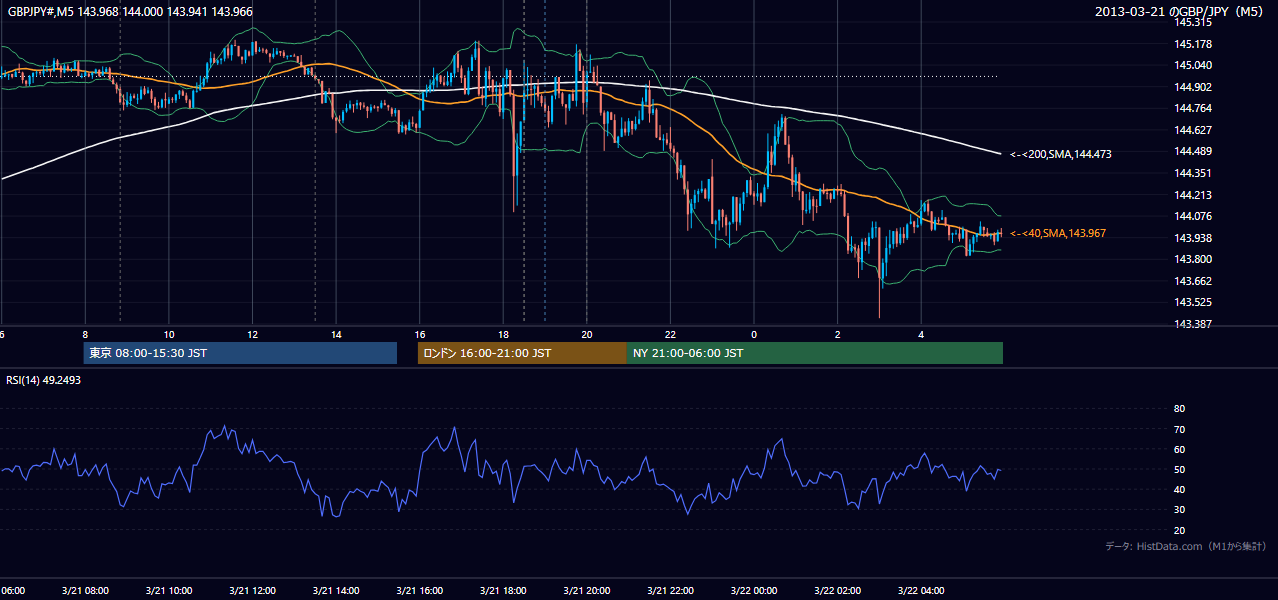Click the 145.040 price axis label

(1192, 65)
